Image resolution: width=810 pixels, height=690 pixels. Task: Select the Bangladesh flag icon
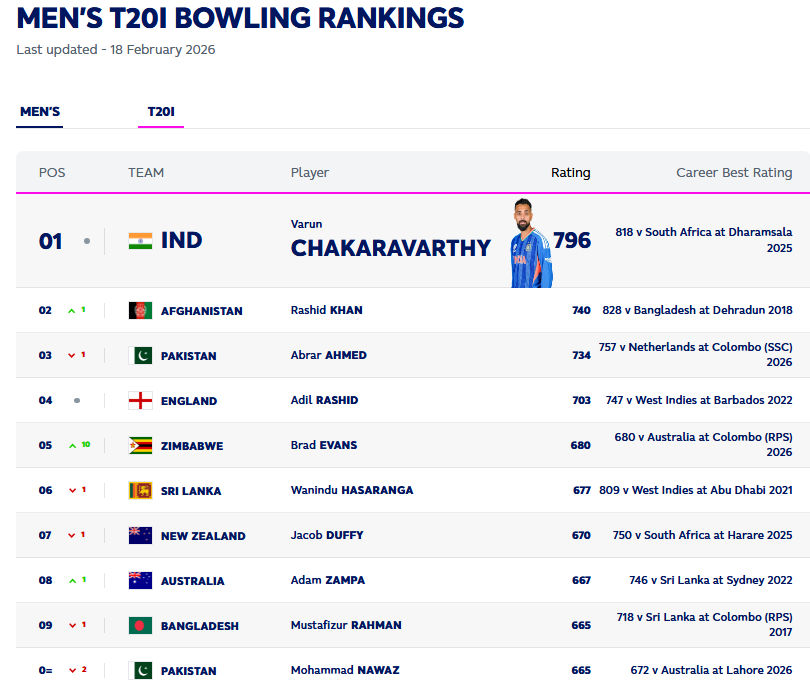pos(141,625)
